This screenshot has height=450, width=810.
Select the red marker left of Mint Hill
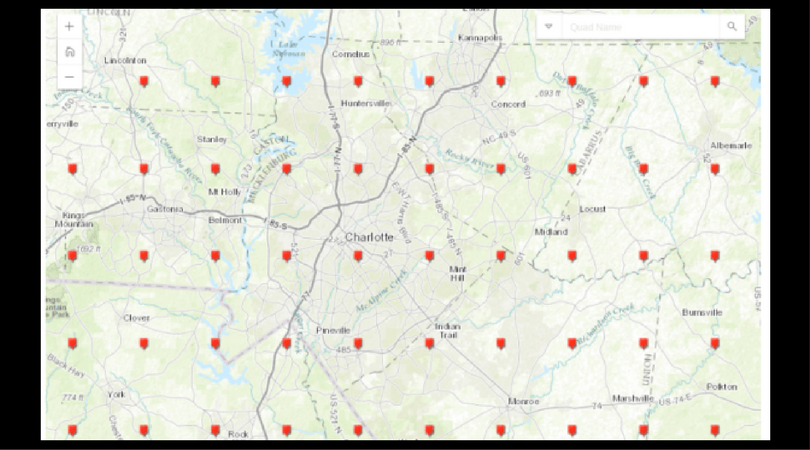[x=429, y=256]
